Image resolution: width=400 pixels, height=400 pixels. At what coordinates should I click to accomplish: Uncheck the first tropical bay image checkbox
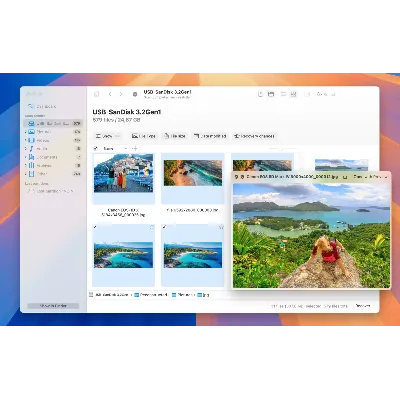(x=95, y=227)
